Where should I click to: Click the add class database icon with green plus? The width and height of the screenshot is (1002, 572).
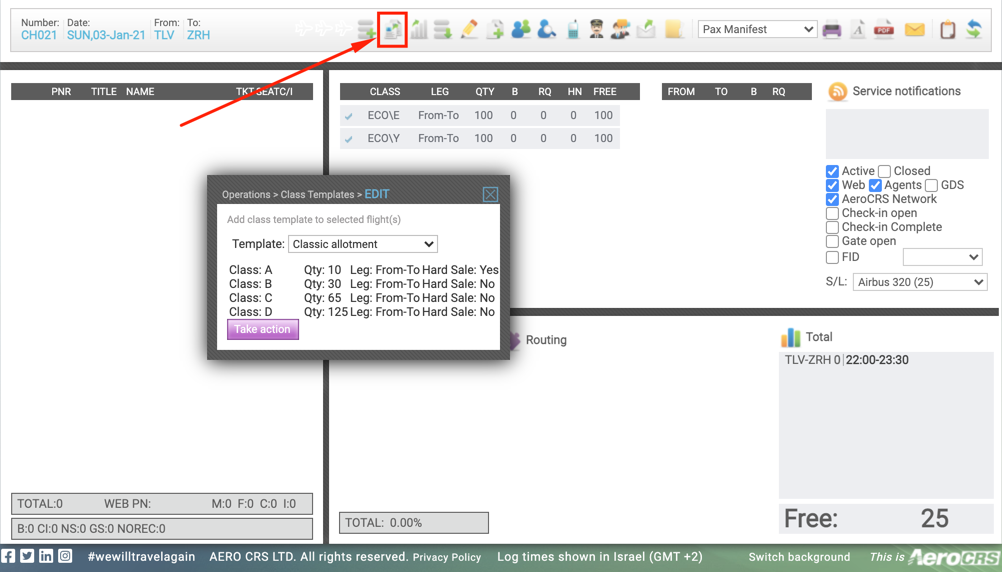[367, 29]
